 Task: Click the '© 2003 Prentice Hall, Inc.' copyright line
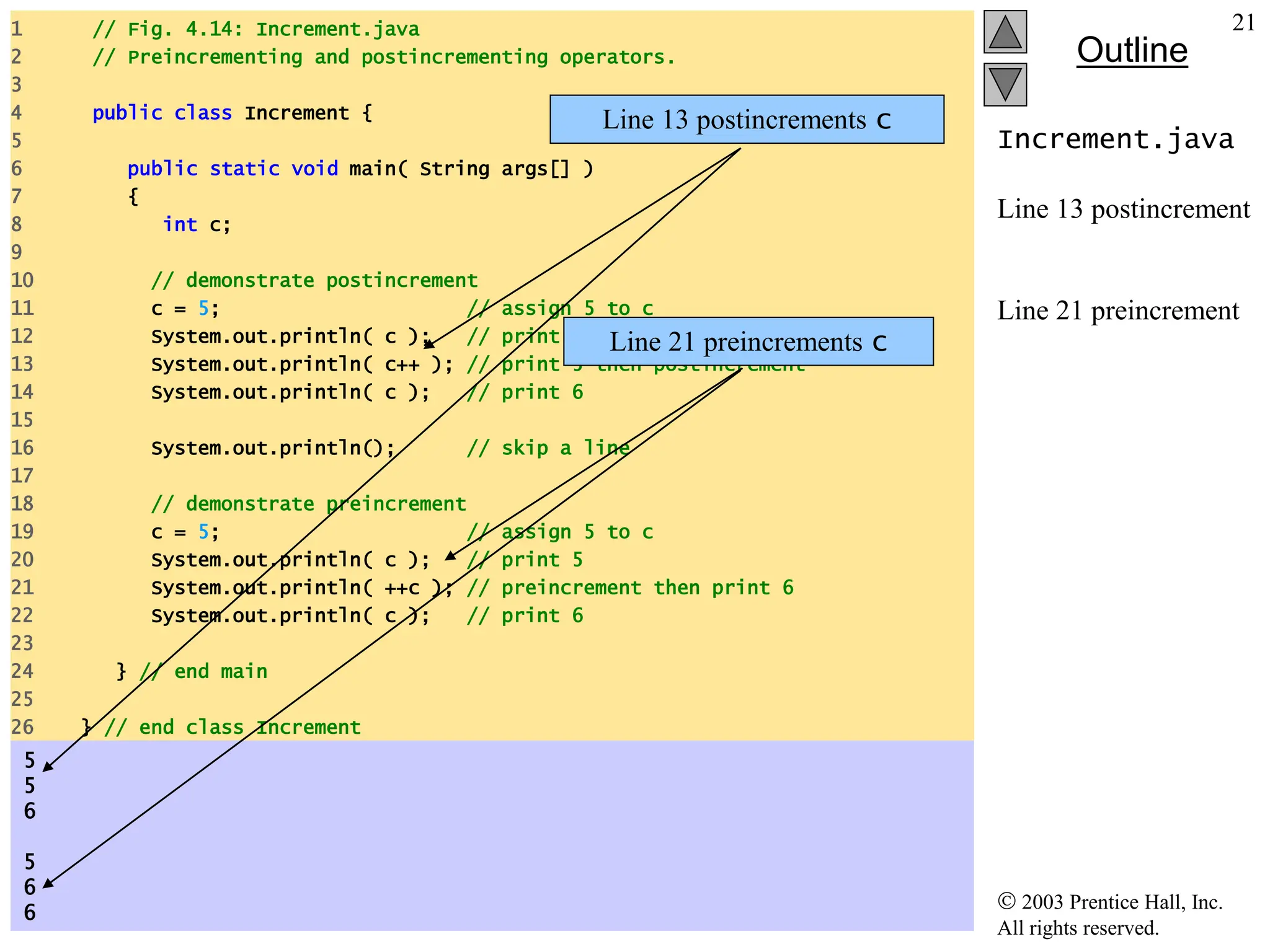pyautogui.click(x=1110, y=902)
